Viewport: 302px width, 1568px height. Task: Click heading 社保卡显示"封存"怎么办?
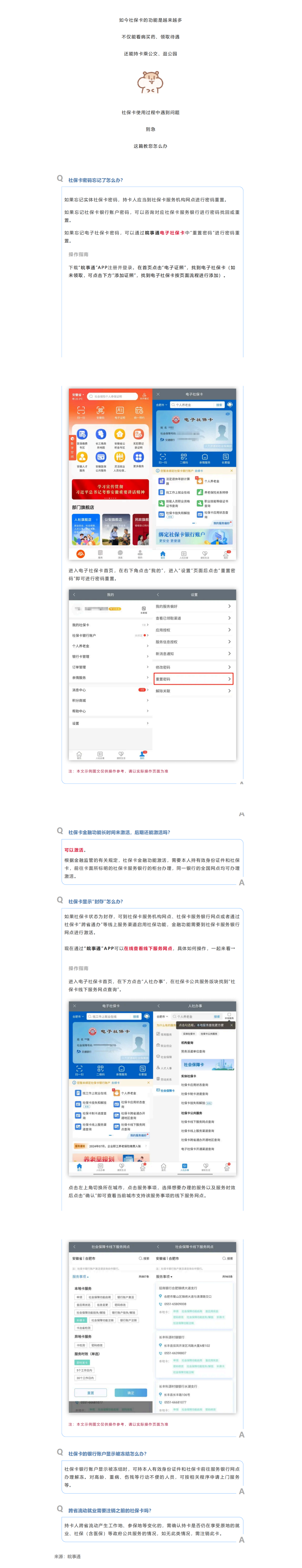pyautogui.click(x=96, y=902)
